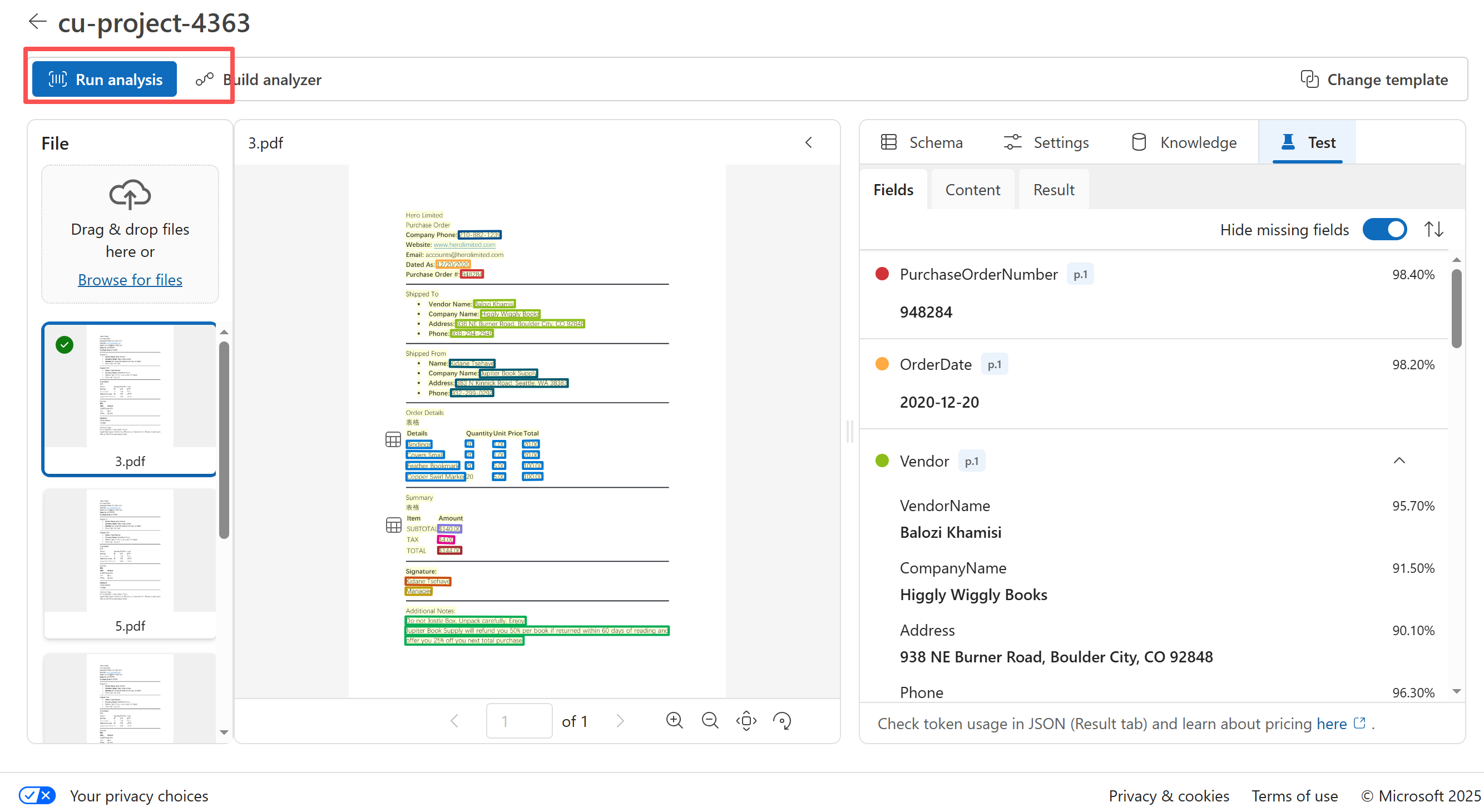The width and height of the screenshot is (1484, 812).
Task: Click the fit-to-page icon in the viewer toolbar
Action: click(x=746, y=720)
